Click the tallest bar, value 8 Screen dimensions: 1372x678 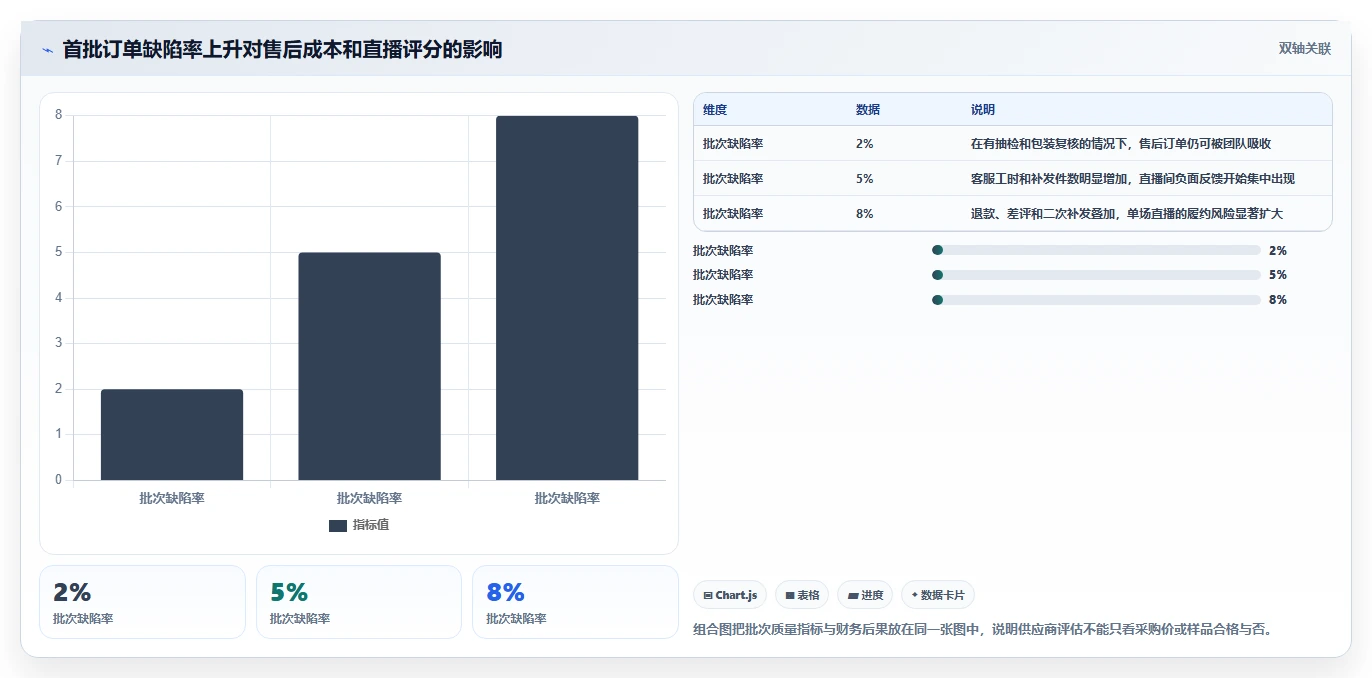(567, 298)
